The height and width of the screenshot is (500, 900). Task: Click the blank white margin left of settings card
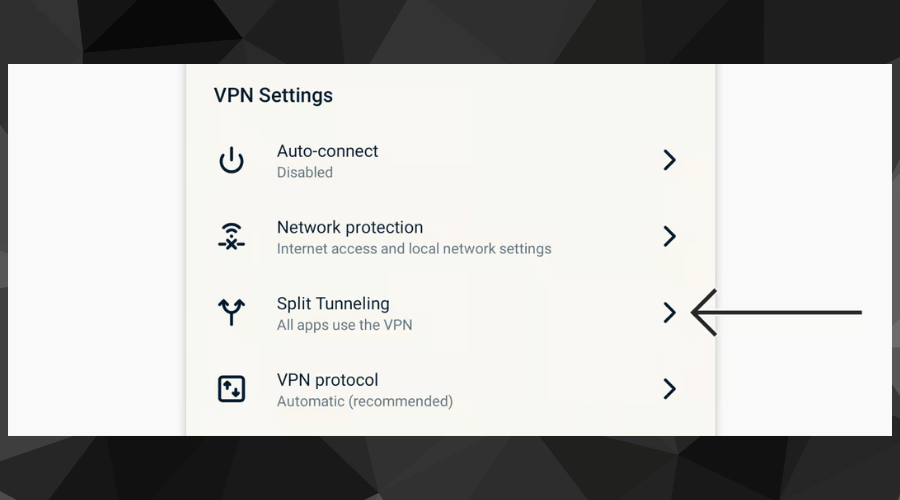pyautogui.click(x=95, y=250)
